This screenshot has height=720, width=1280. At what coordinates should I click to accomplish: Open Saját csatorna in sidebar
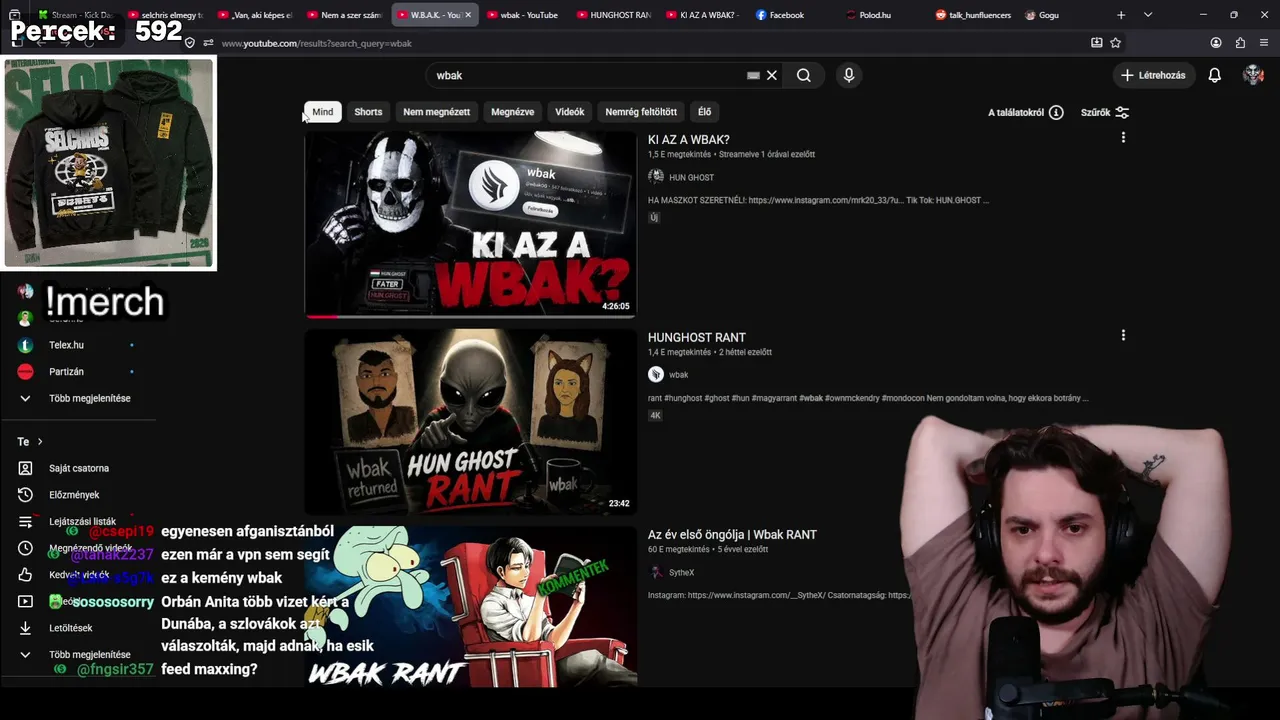pyautogui.click(x=78, y=468)
